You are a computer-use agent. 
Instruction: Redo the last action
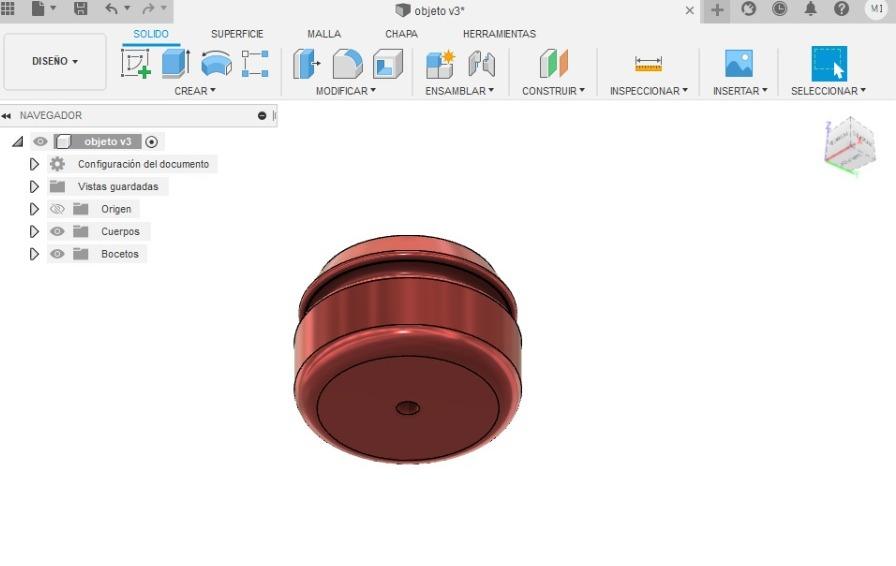tap(148, 8)
